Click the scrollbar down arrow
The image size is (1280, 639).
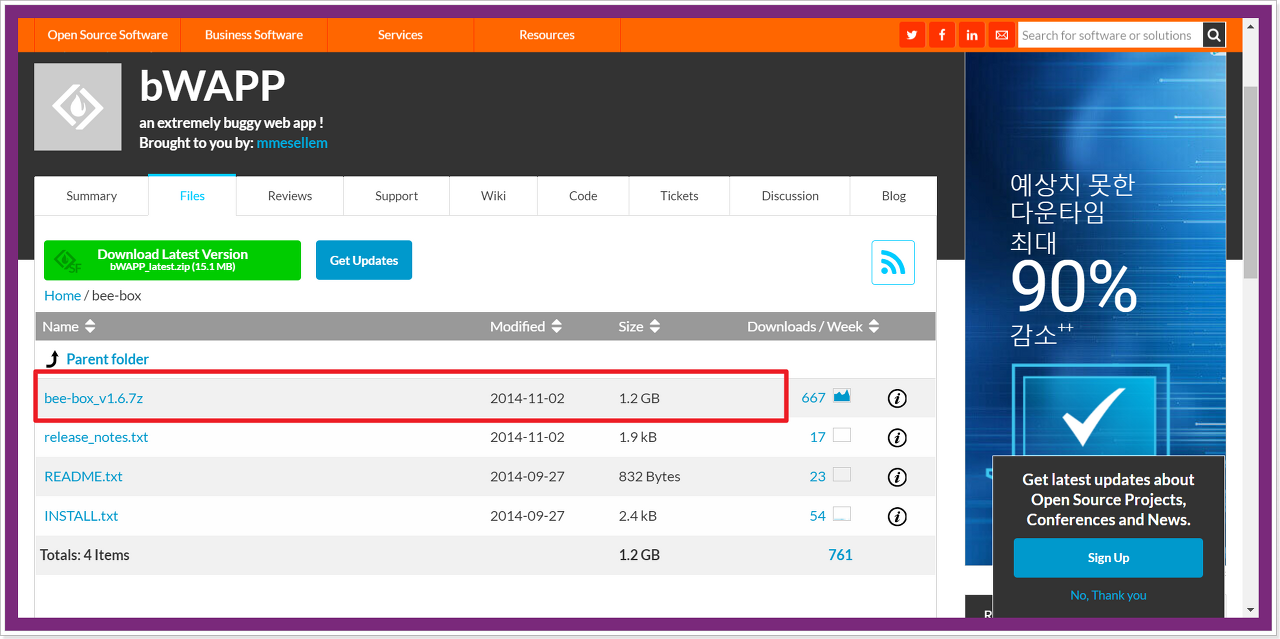1250,609
